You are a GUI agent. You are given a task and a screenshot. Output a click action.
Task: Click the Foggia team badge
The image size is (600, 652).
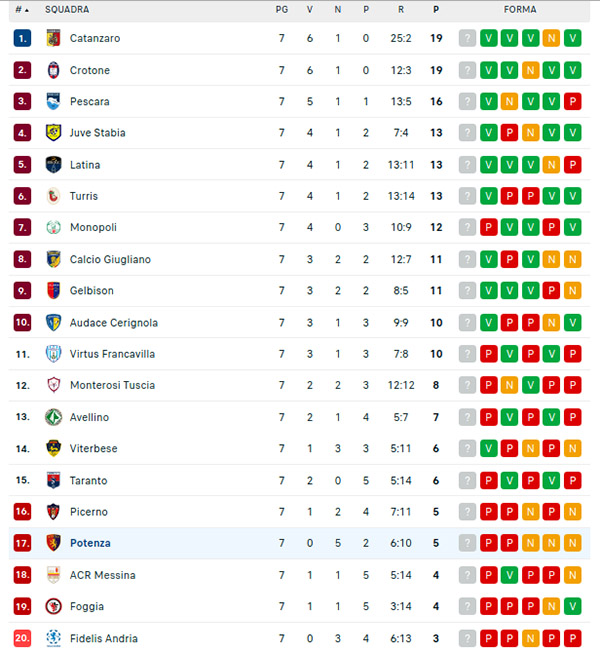53,606
